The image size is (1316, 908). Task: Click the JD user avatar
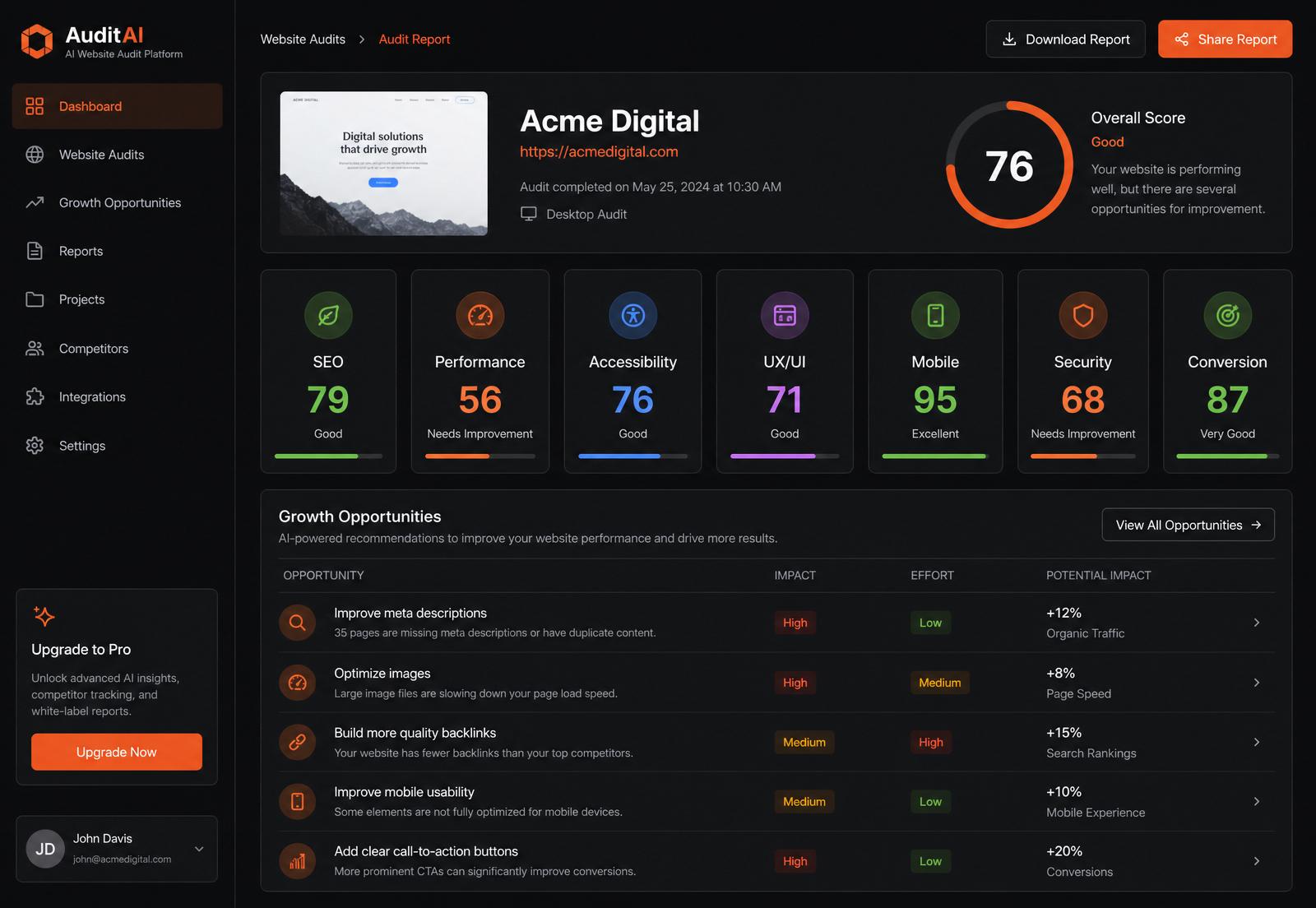45,849
